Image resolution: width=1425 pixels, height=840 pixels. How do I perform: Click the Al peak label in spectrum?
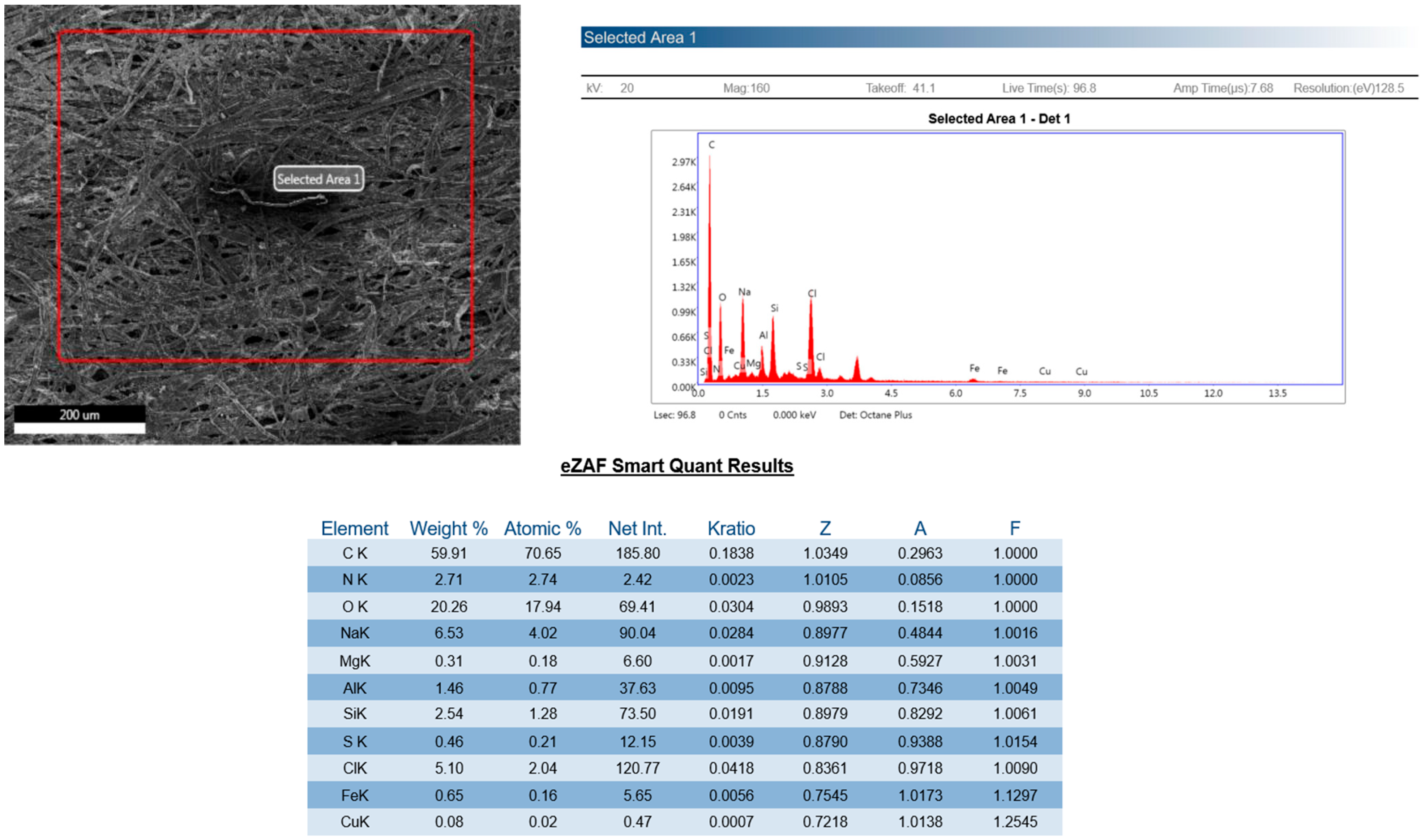pyautogui.click(x=763, y=335)
